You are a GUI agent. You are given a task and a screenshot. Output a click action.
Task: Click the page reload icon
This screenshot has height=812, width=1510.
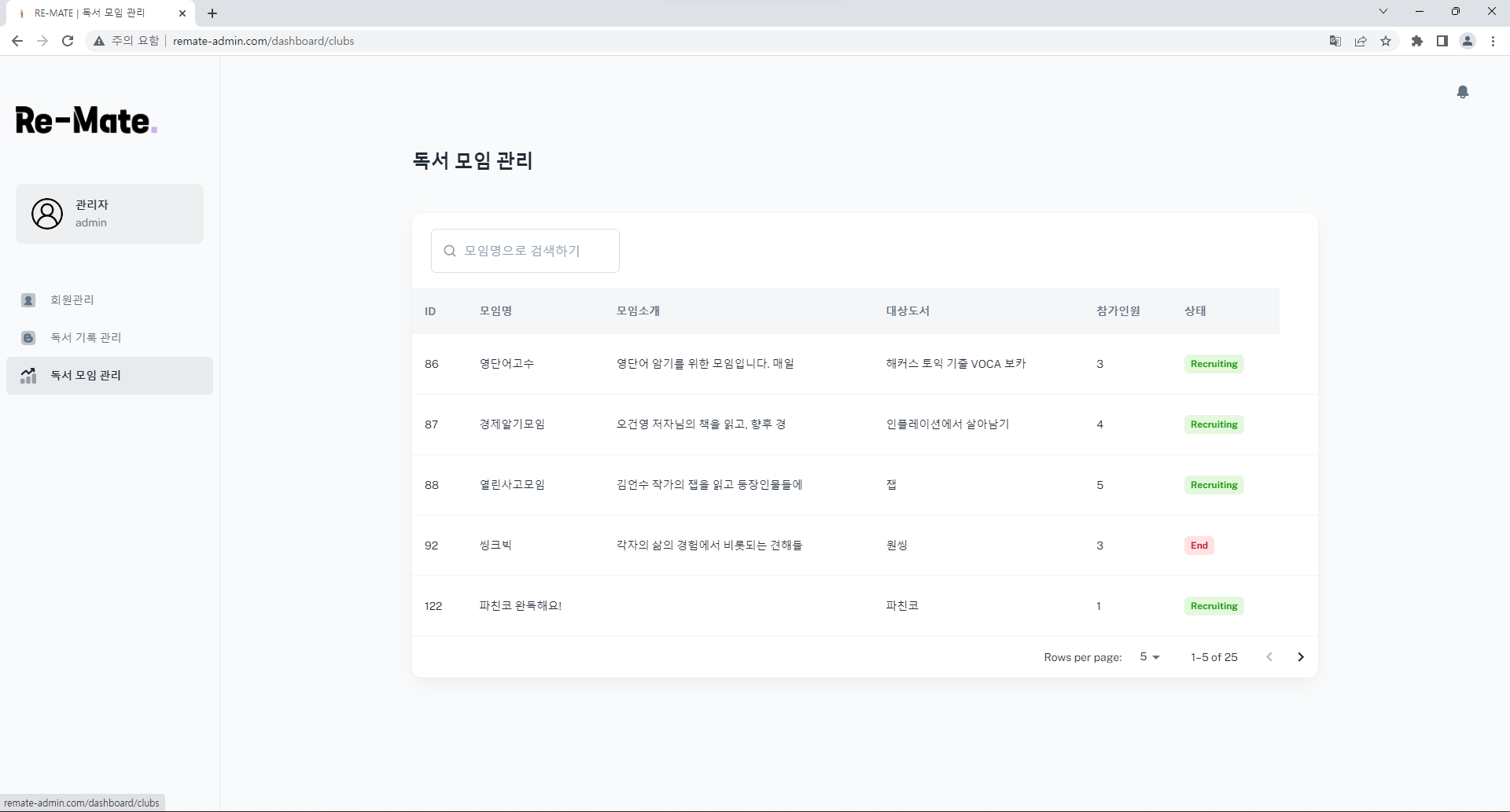coord(67,41)
